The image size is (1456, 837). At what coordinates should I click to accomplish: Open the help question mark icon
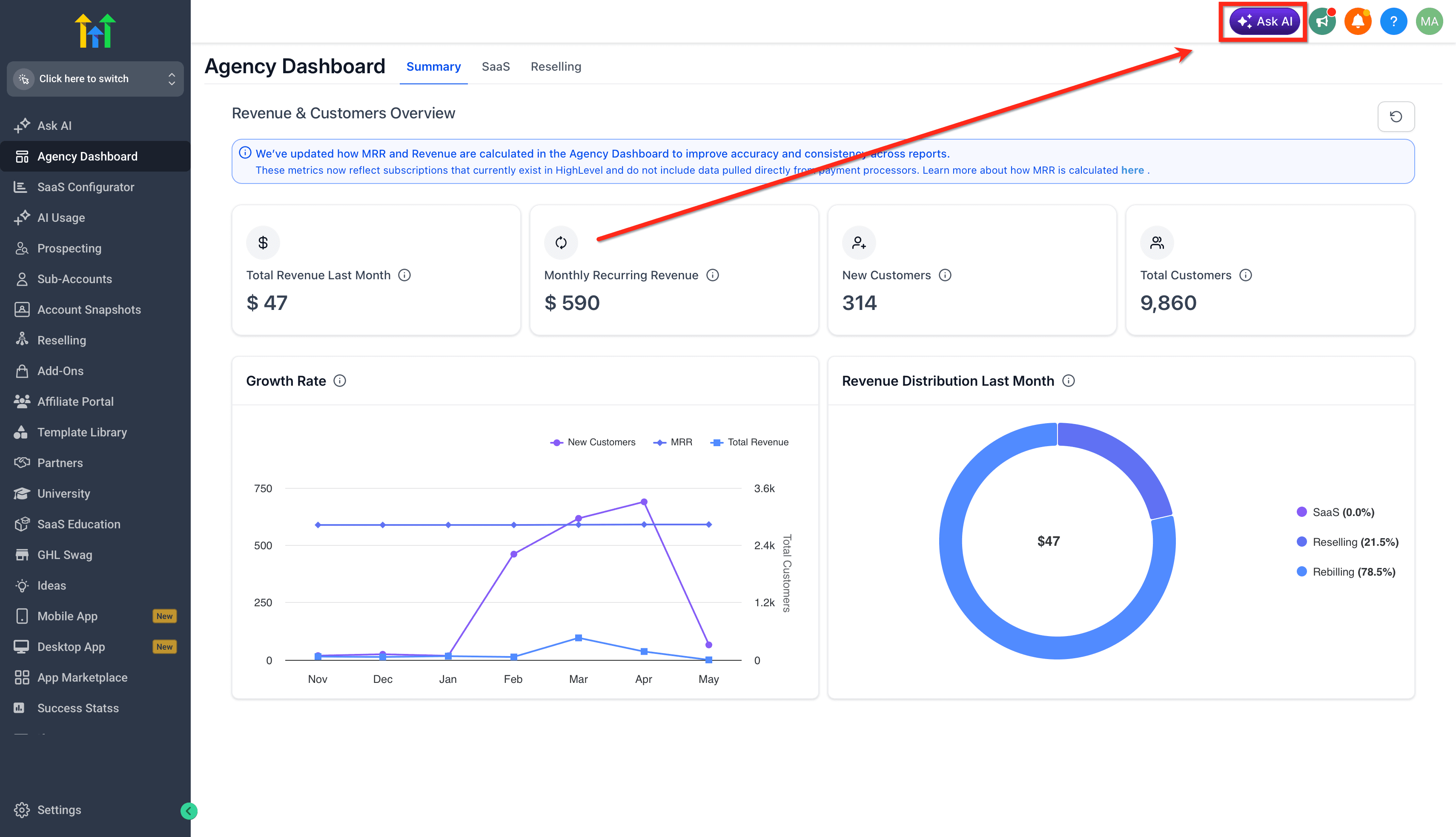click(1393, 21)
